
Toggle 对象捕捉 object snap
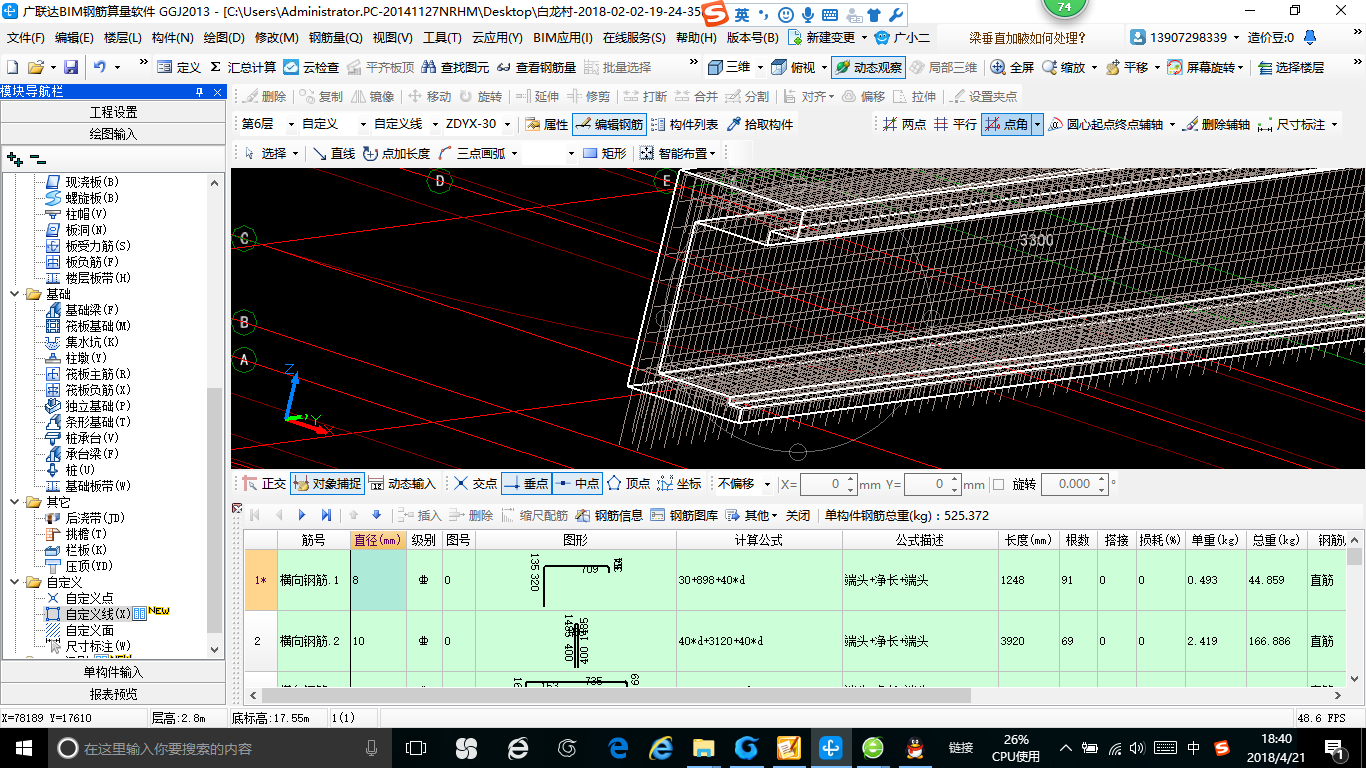327,483
